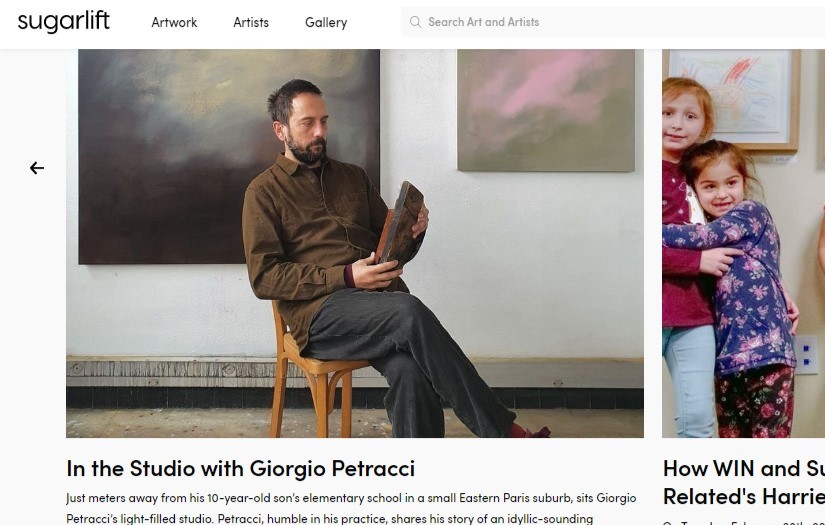Click the sugarlift logo

point(63,22)
